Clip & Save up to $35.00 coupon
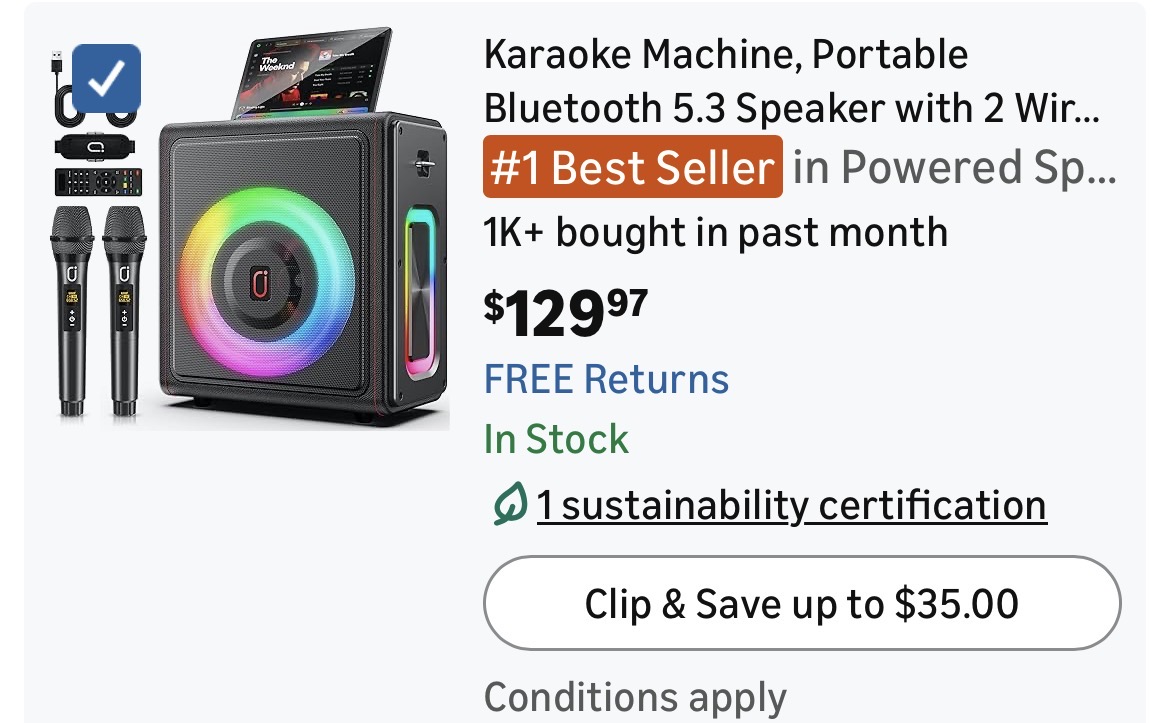 click(801, 604)
